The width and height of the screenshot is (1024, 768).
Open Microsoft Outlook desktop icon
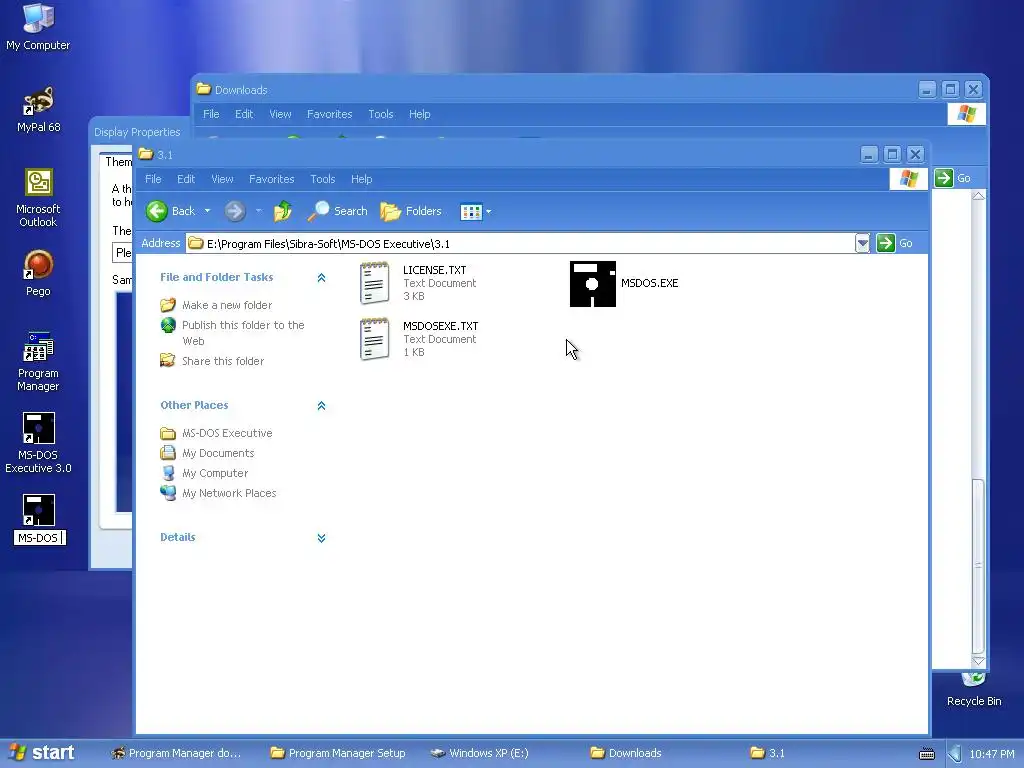click(x=38, y=197)
